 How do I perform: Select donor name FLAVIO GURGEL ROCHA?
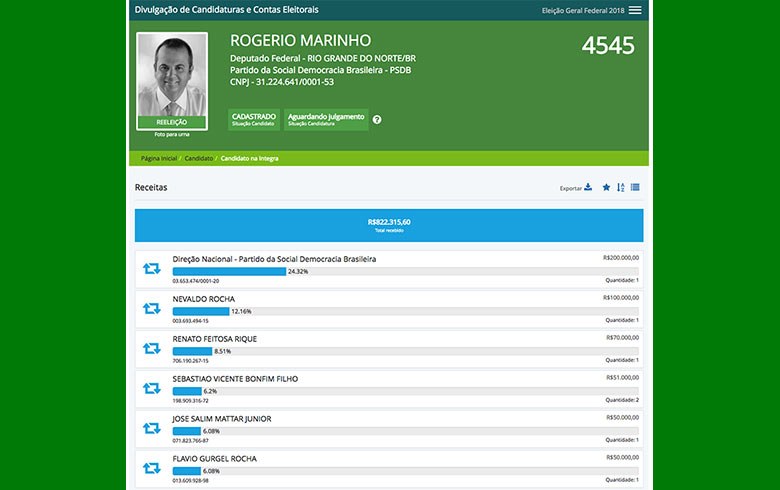[214, 459]
